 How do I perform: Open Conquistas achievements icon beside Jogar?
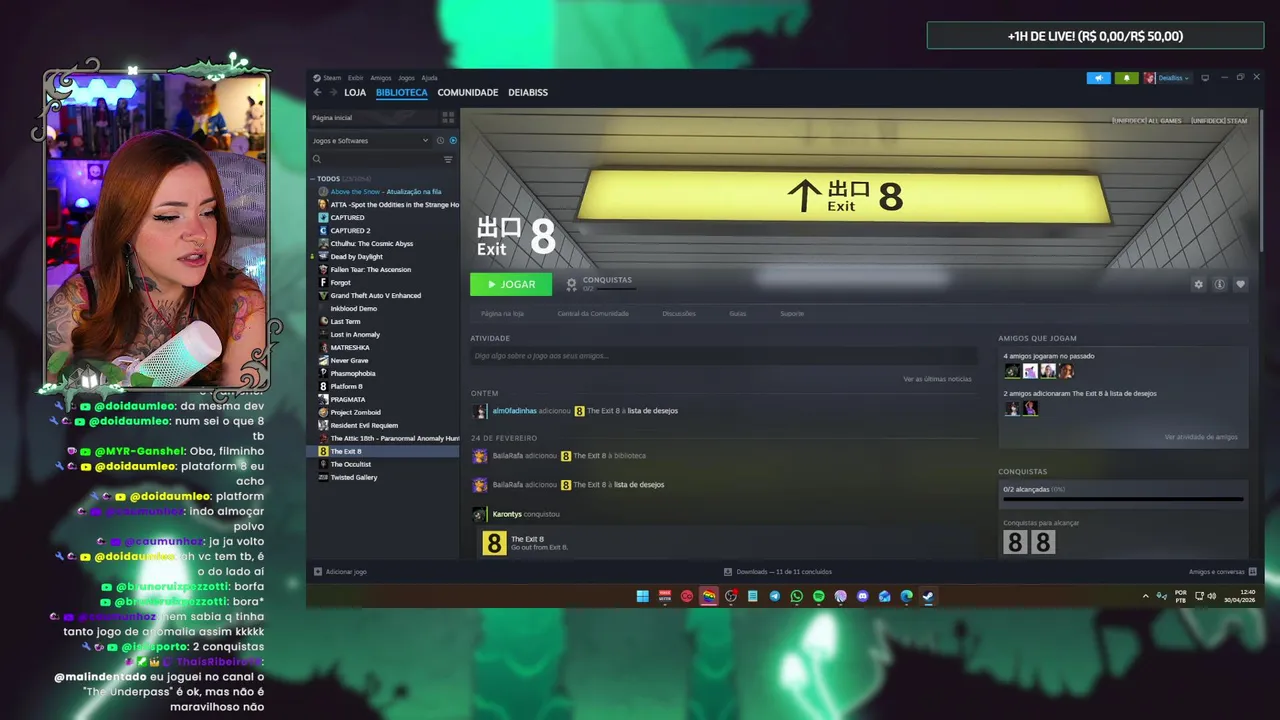coord(571,285)
